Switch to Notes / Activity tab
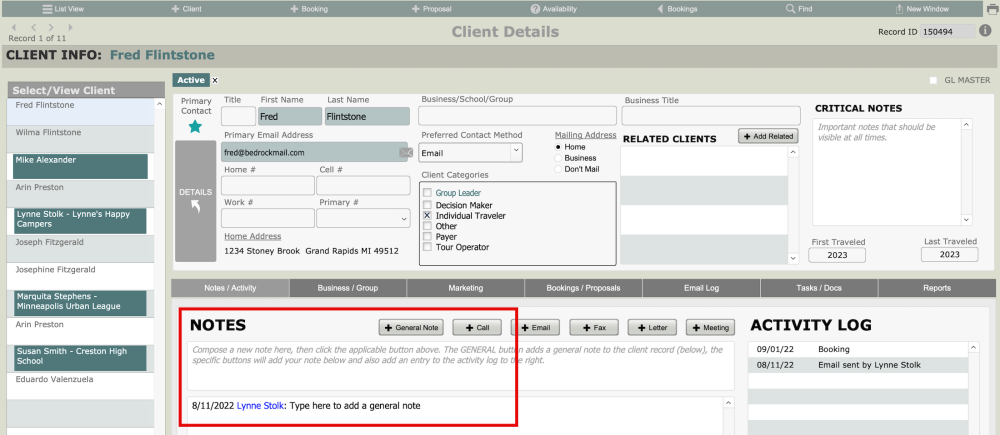Image resolution: width=1000 pixels, height=435 pixels. 230,288
